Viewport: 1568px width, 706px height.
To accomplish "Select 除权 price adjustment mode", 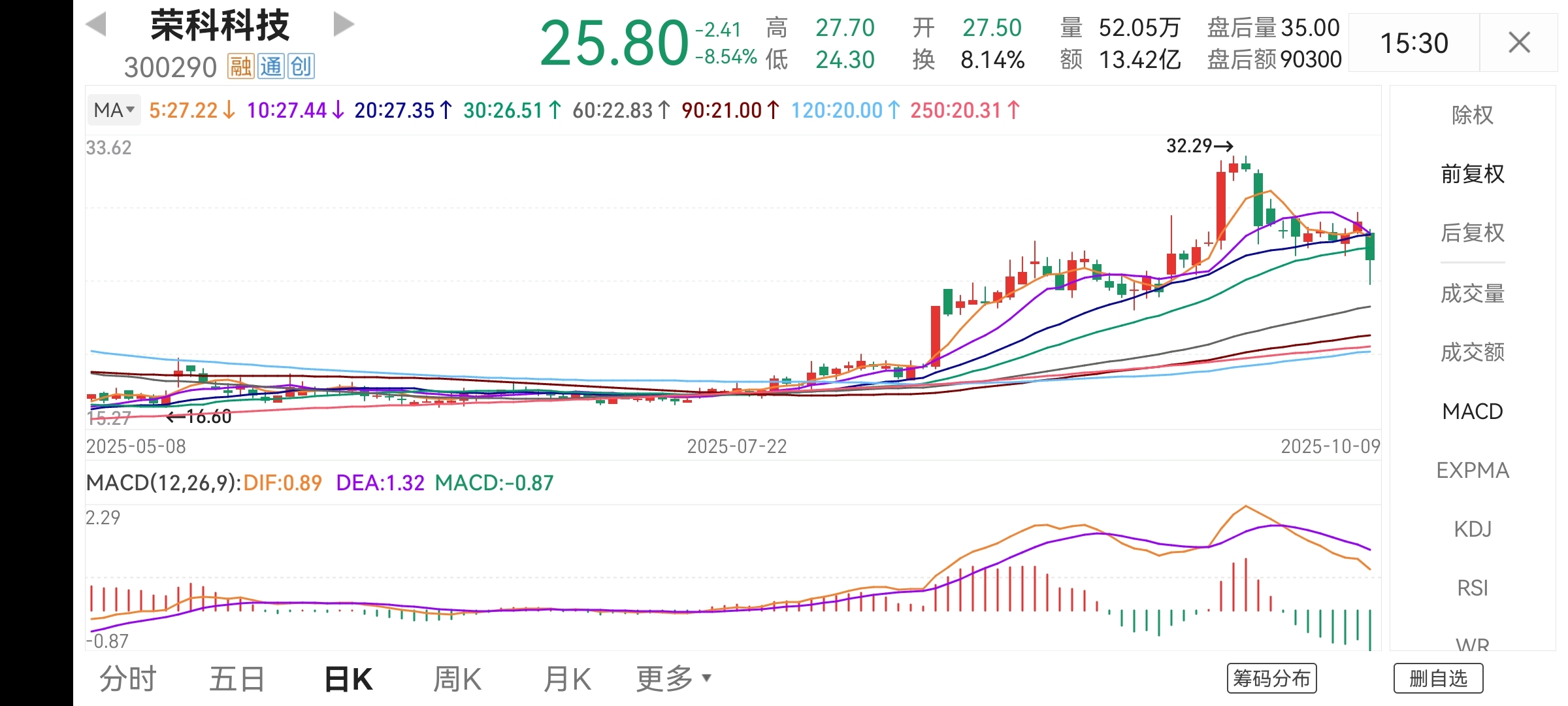I will (1473, 115).
